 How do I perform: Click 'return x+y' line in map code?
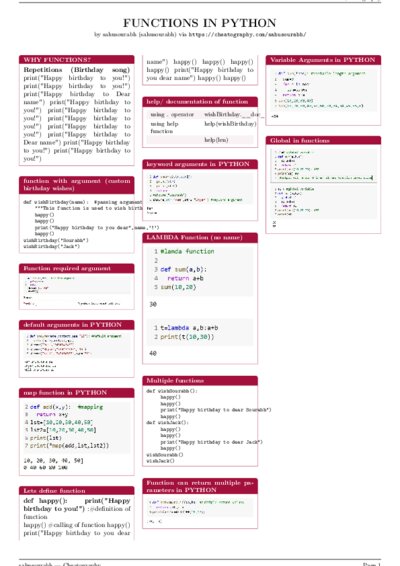click(x=52, y=414)
